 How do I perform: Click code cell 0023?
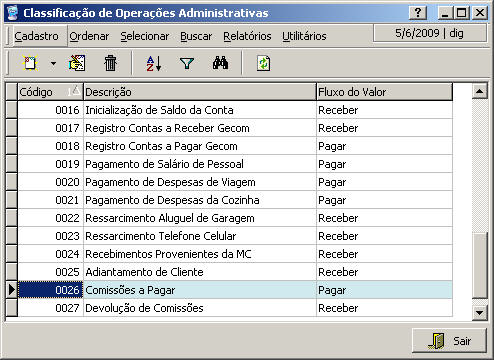50,236
